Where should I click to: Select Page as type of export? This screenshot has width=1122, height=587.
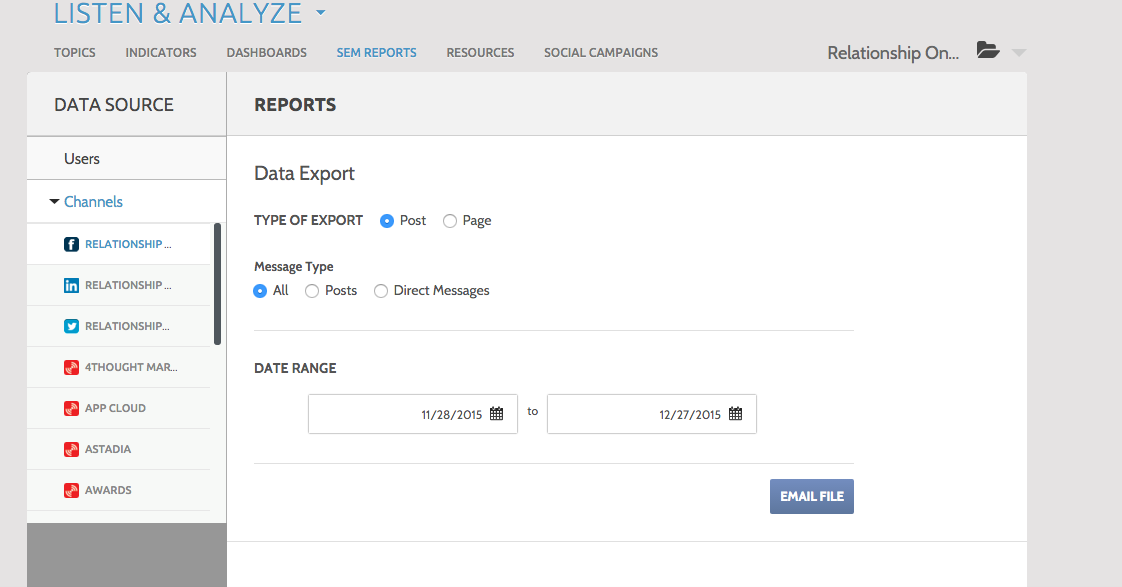[450, 221]
